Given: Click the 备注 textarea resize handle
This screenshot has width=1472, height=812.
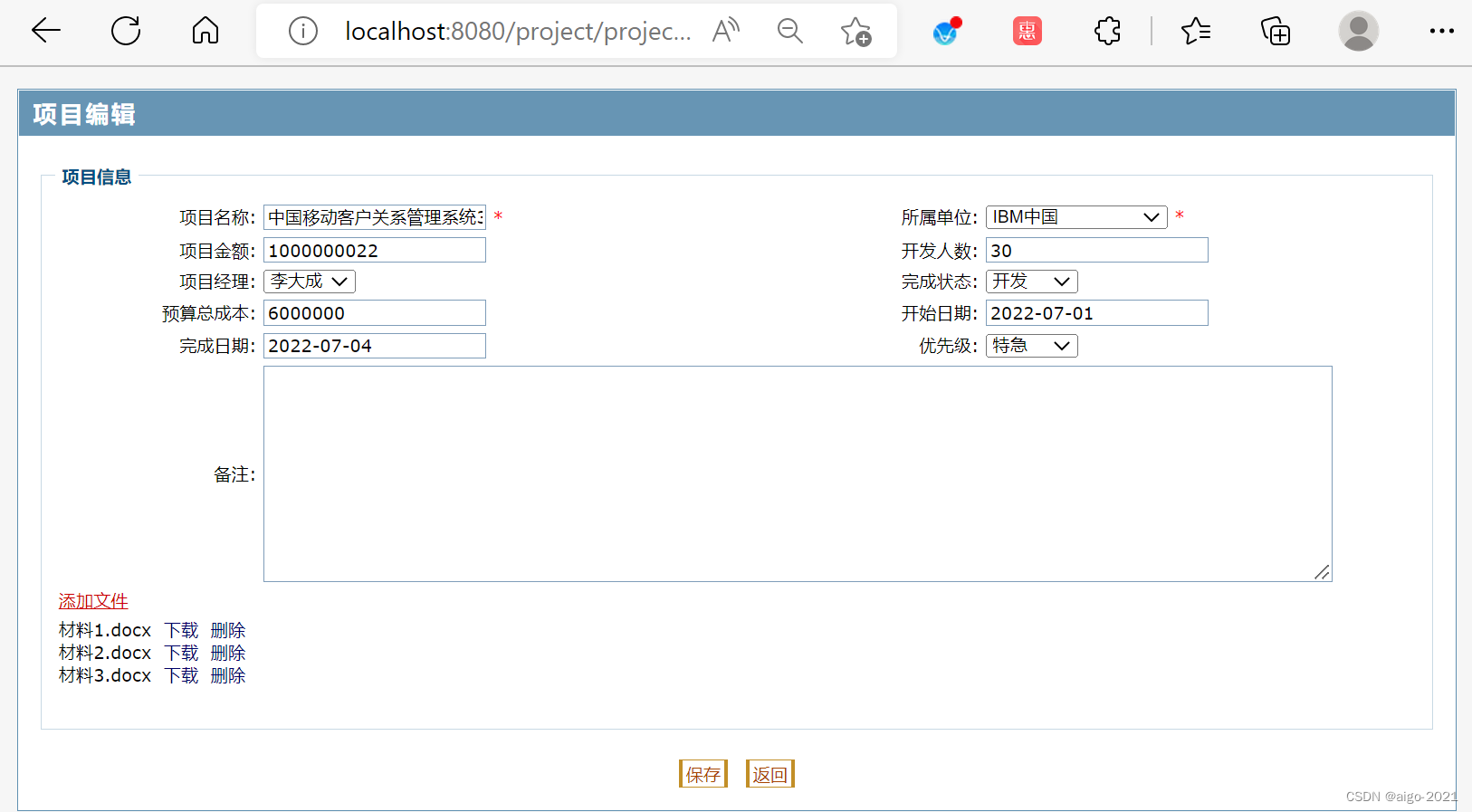Looking at the screenshot, I should [1323, 572].
